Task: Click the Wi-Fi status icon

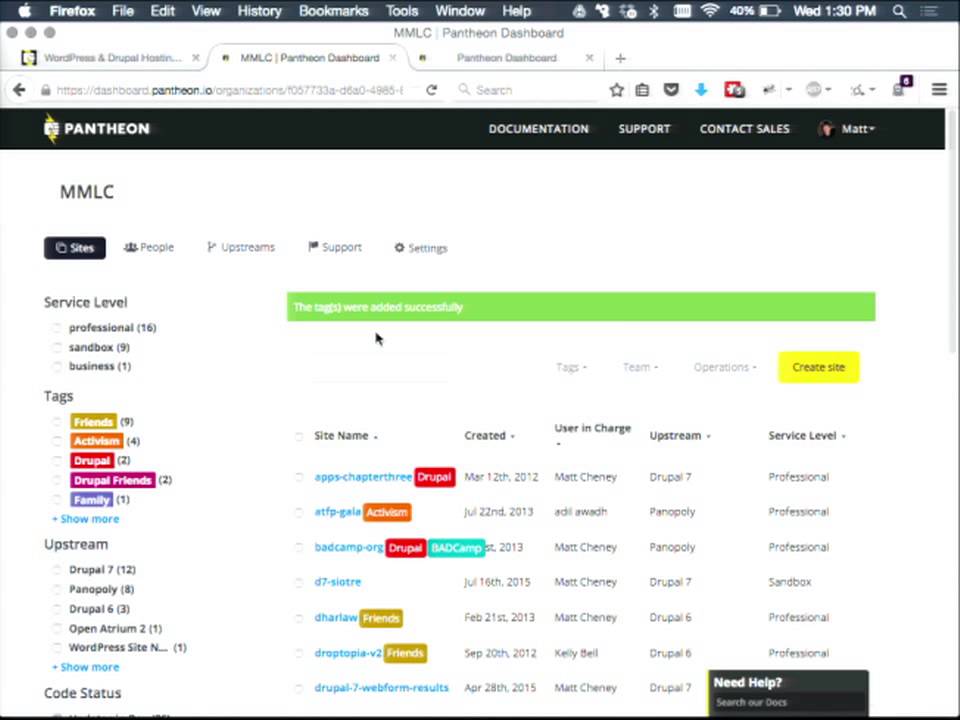Action: point(710,11)
